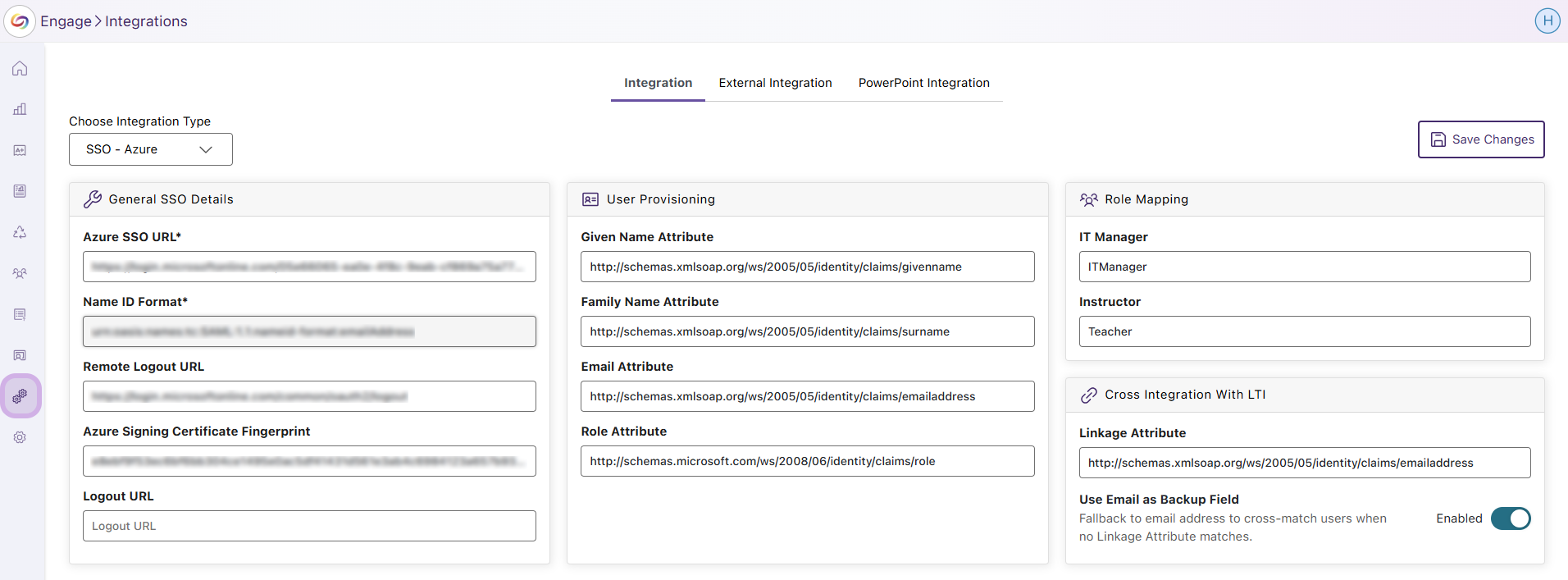Click the link icon beside Cross Integration With LTI

pos(1088,395)
